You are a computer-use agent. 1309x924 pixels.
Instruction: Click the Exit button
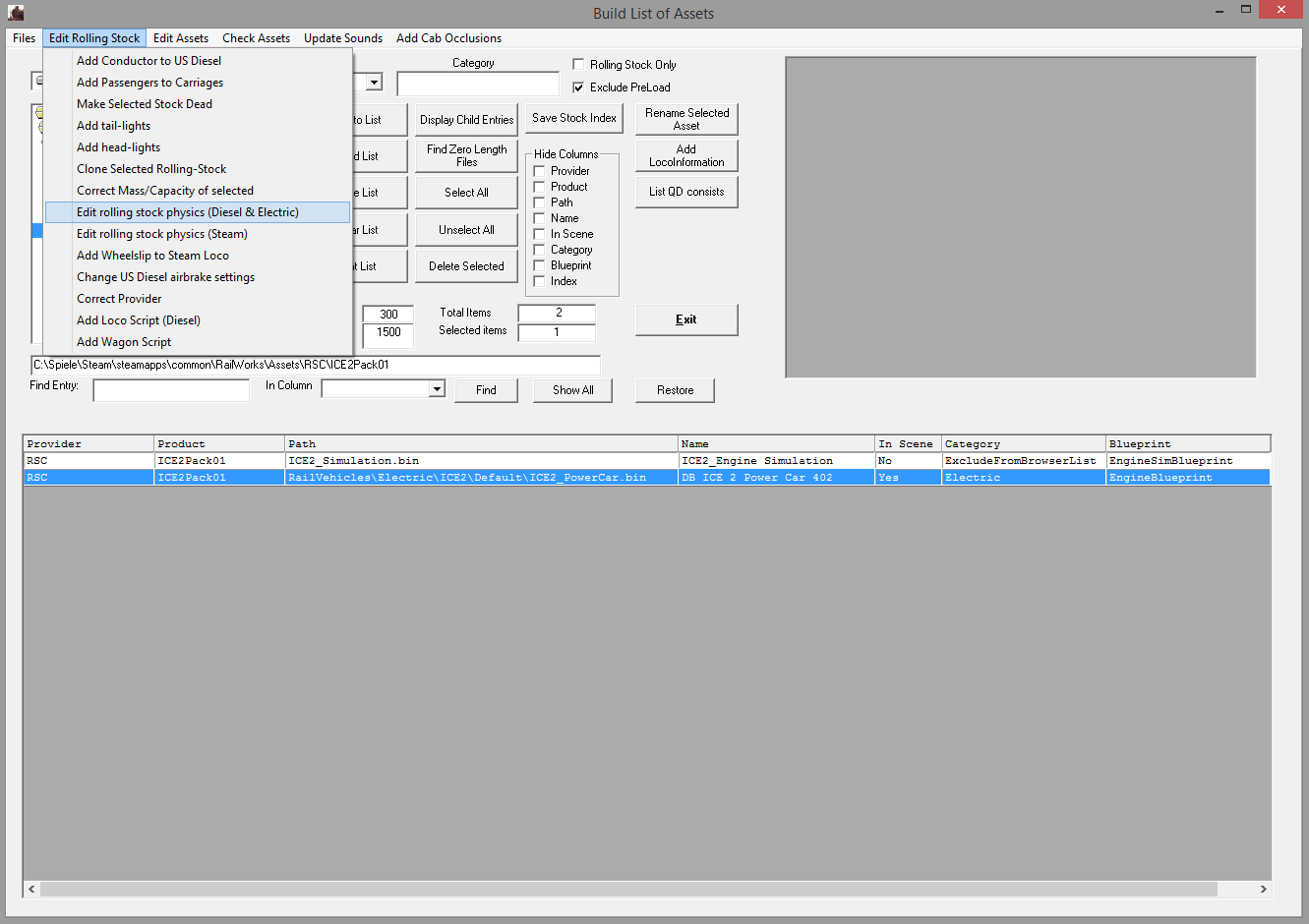click(x=686, y=319)
